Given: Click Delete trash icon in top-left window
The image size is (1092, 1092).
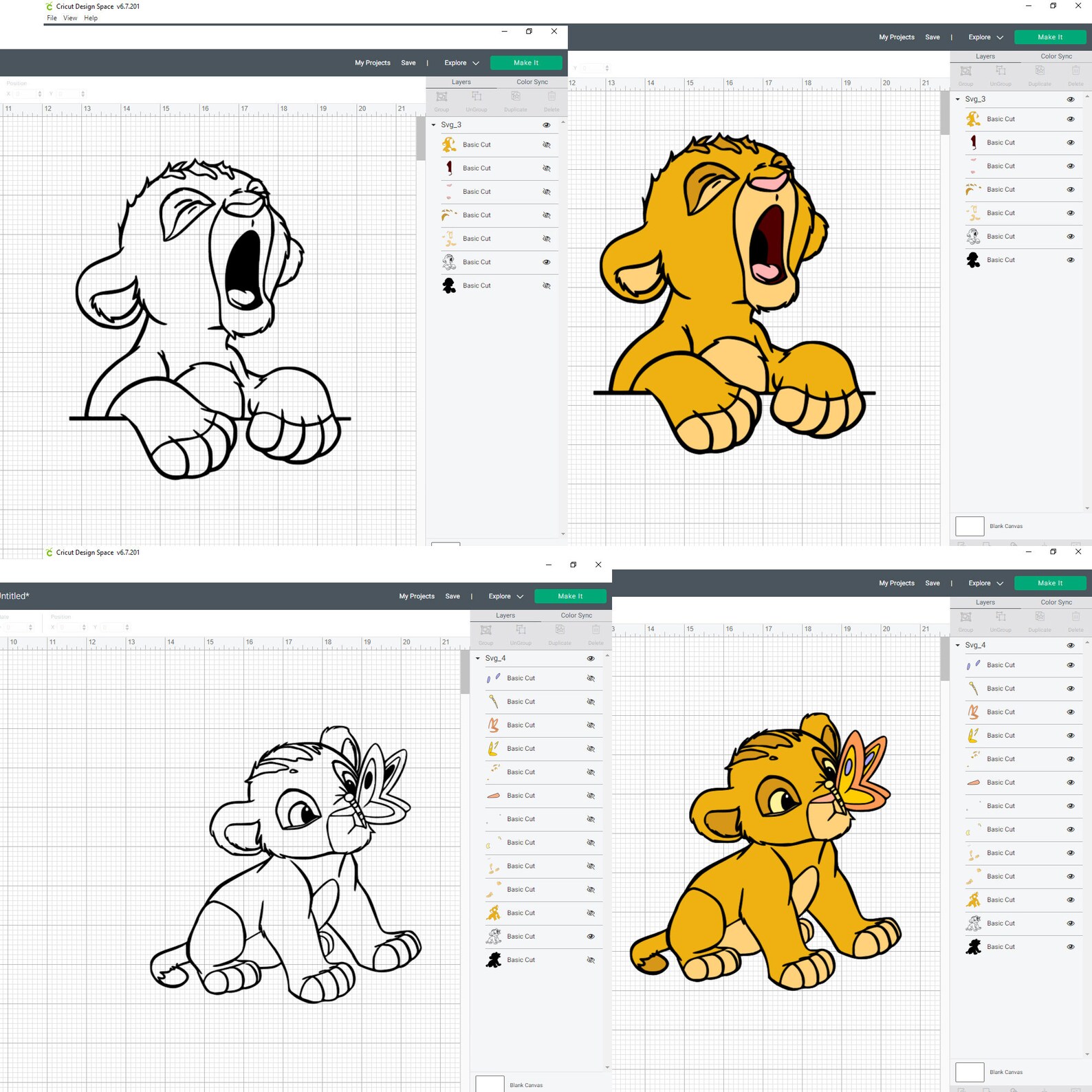Looking at the screenshot, I should point(552,97).
